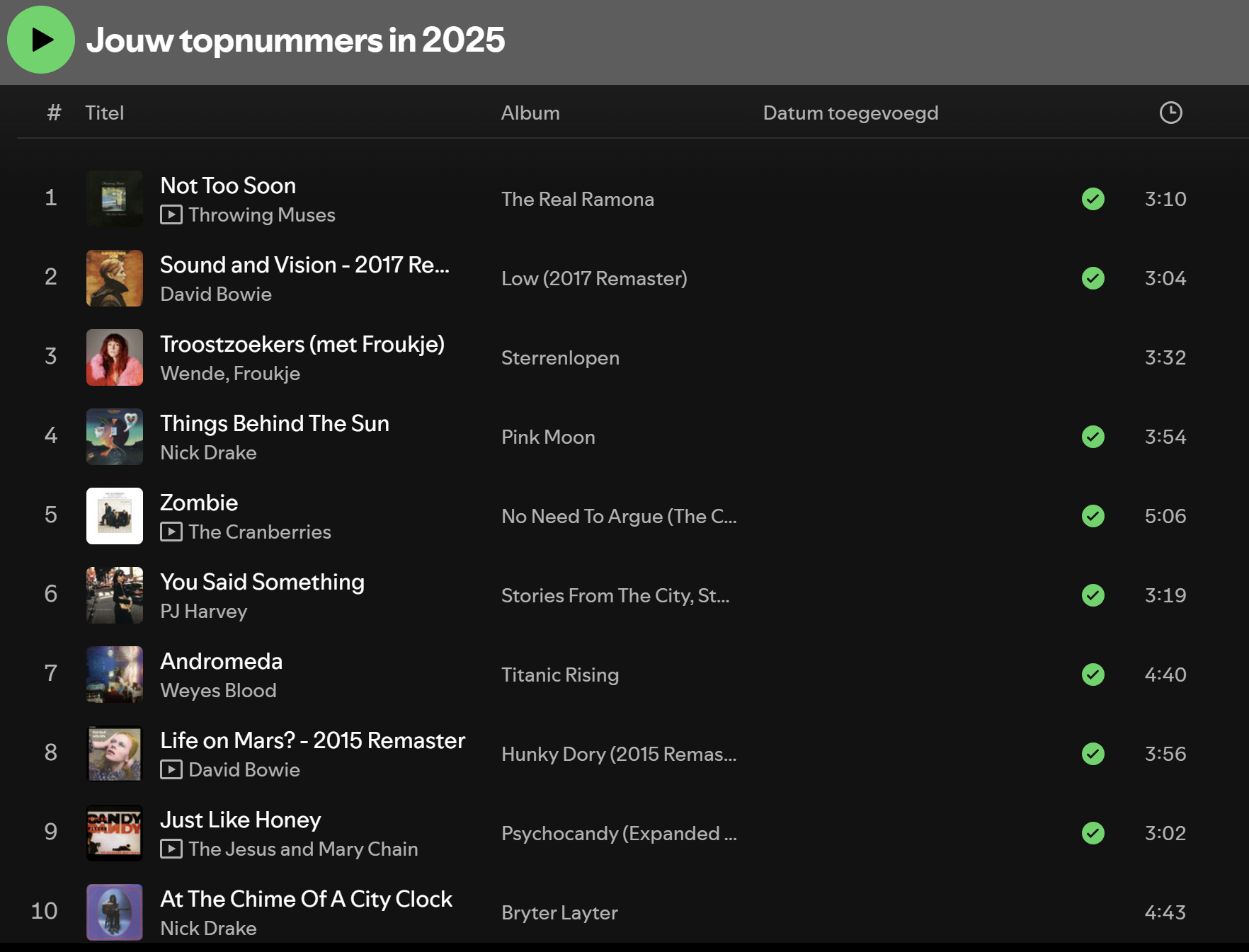Click the video icon beside The Jesus and Mary Chain
Viewport: 1249px width, 952px height.
(x=171, y=849)
